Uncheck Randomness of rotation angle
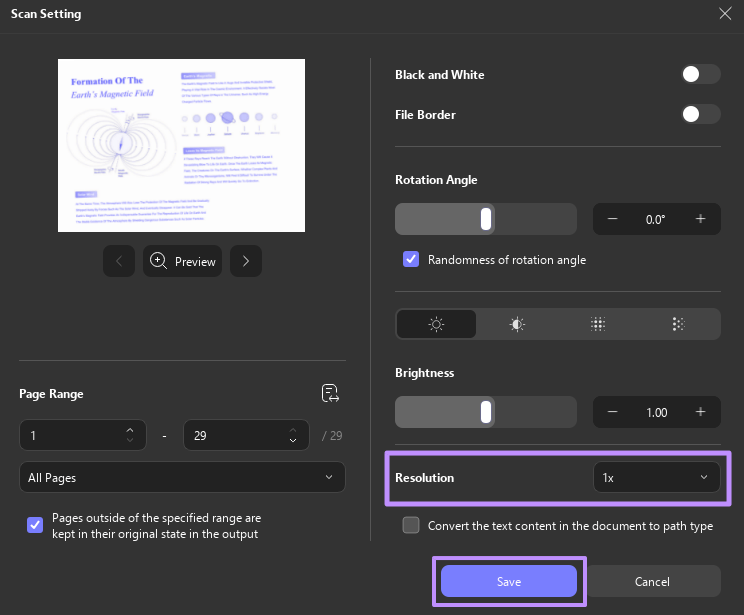The width and height of the screenshot is (744, 615). click(411, 259)
